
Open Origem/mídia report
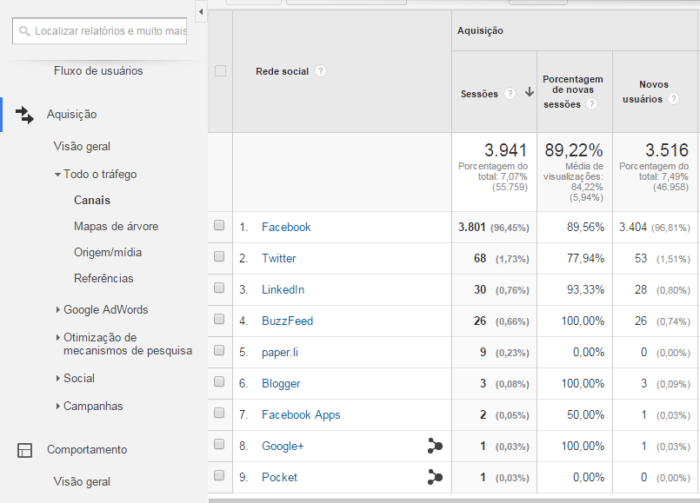coord(108,253)
